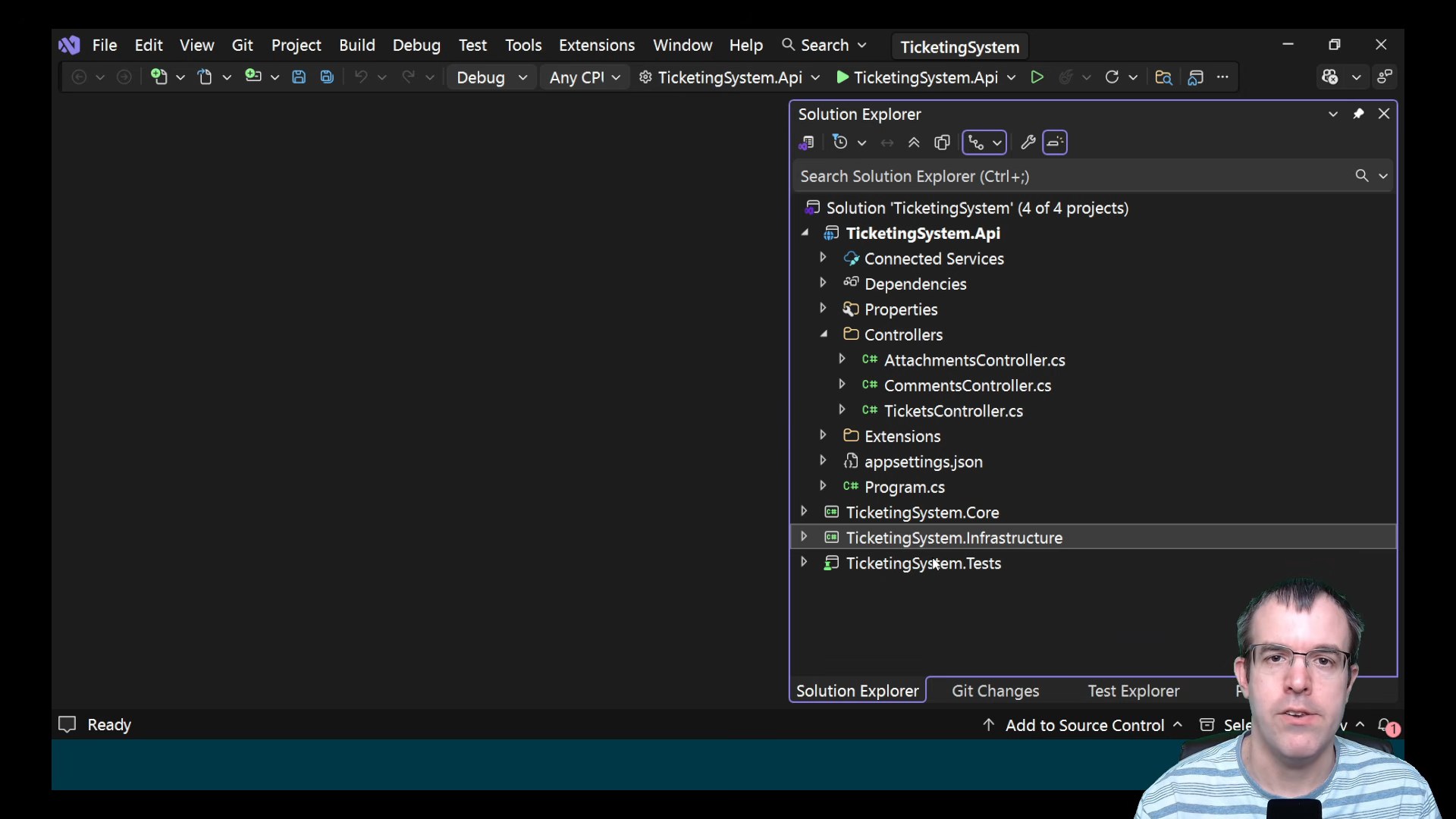The height and width of the screenshot is (819, 1456).
Task: Click the Undo toolbar icon
Action: pyautogui.click(x=361, y=77)
